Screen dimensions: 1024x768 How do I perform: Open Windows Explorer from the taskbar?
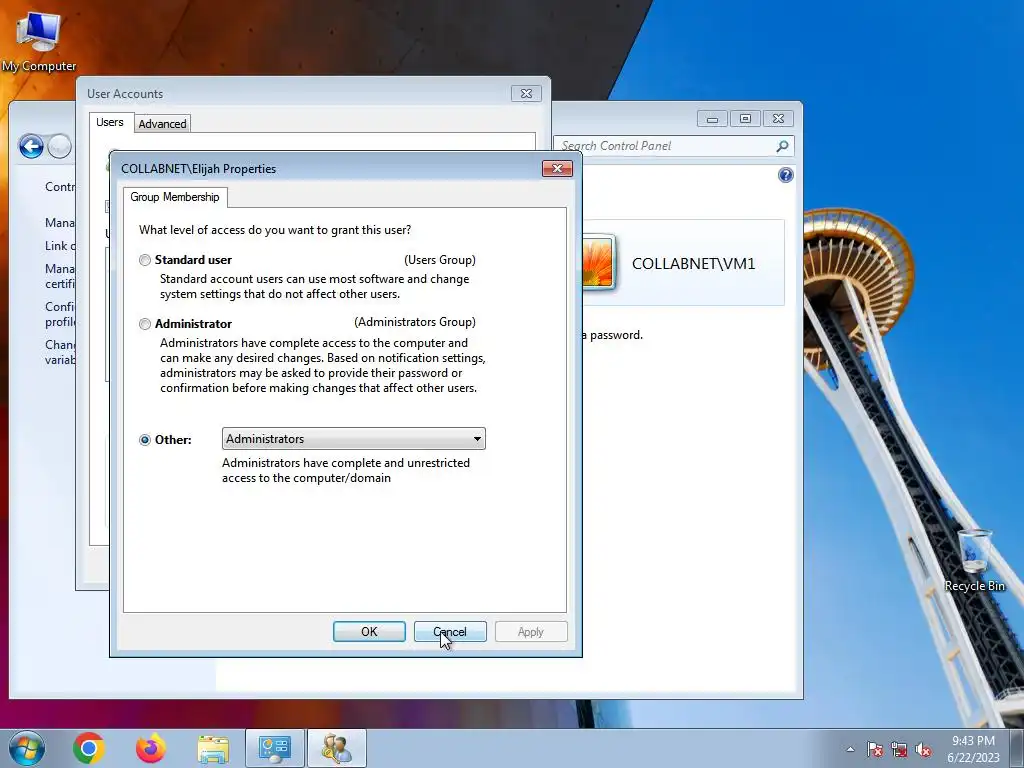click(213, 750)
